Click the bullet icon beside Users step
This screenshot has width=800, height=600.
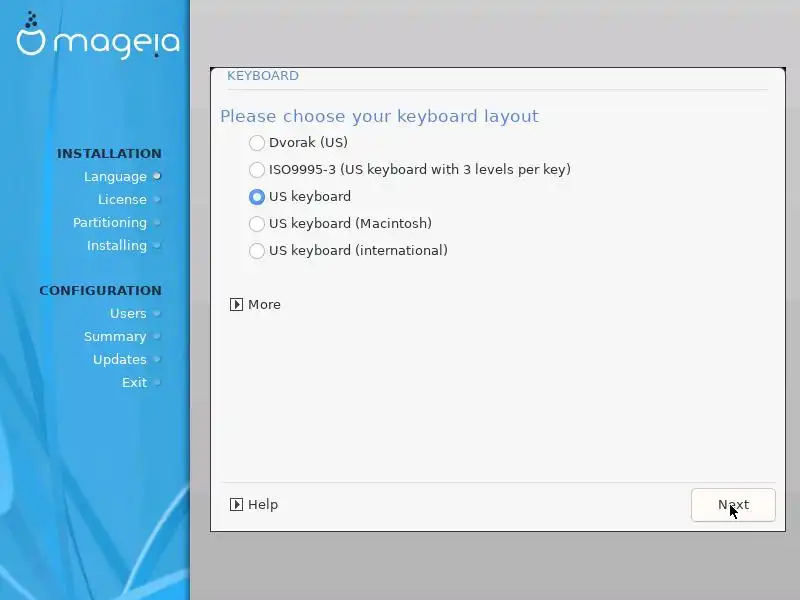pyautogui.click(x=157, y=313)
